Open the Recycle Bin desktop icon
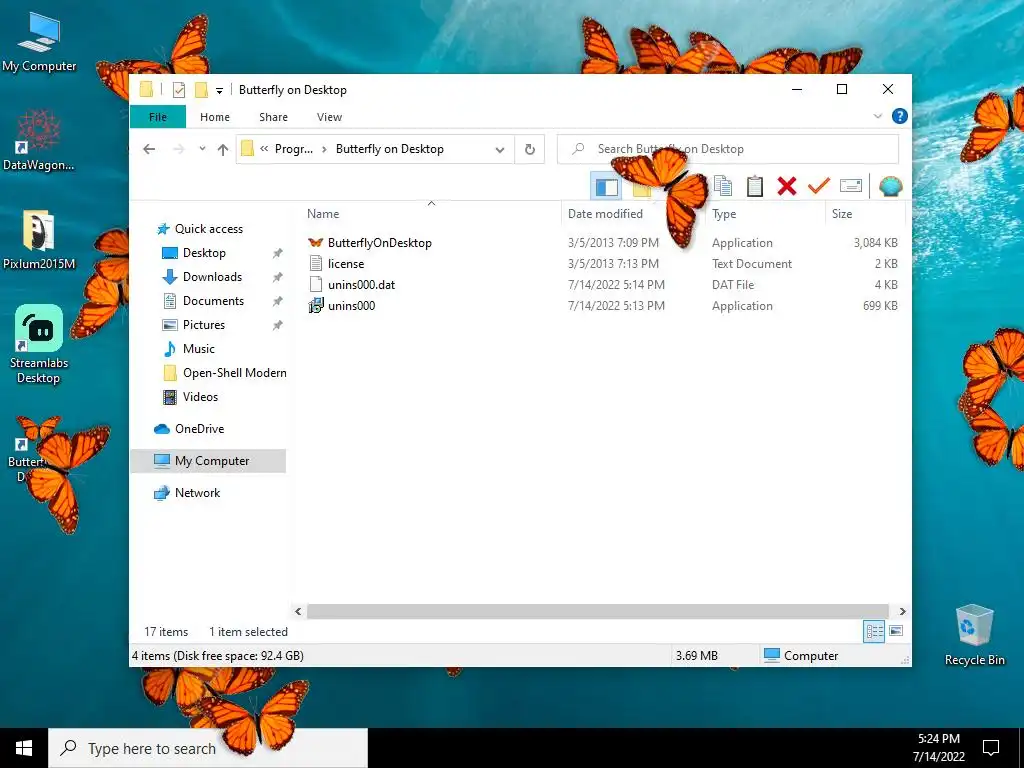1024x768 pixels. coord(974,635)
